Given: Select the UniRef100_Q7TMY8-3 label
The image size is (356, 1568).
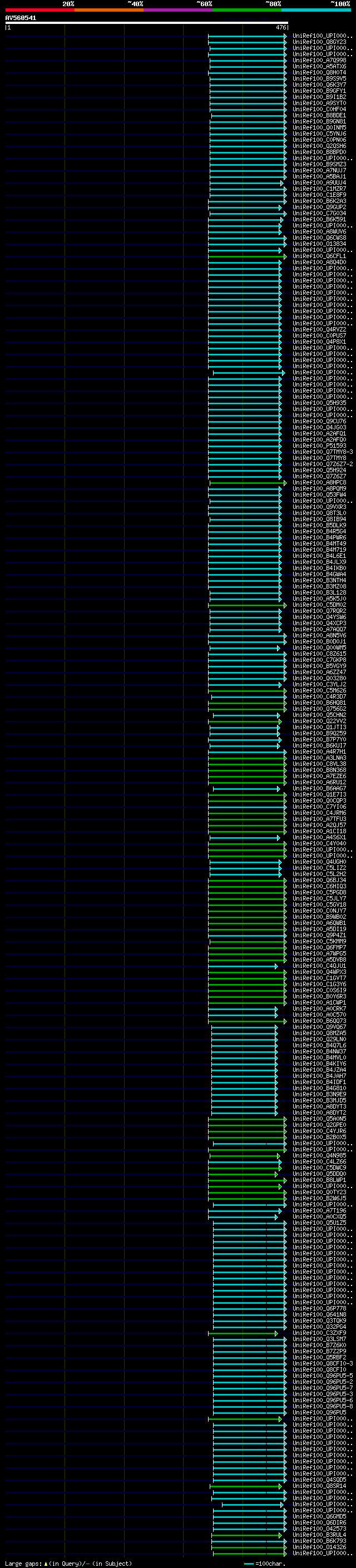Looking at the screenshot, I should click(x=323, y=452).
